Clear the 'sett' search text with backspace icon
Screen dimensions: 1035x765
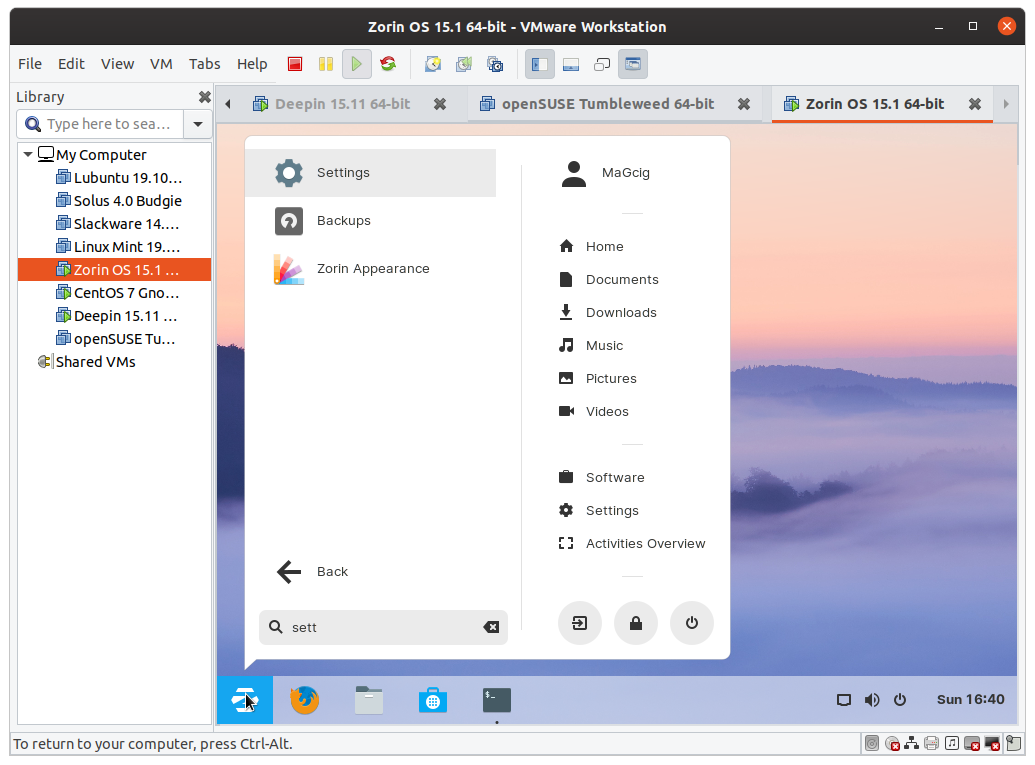coord(491,627)
